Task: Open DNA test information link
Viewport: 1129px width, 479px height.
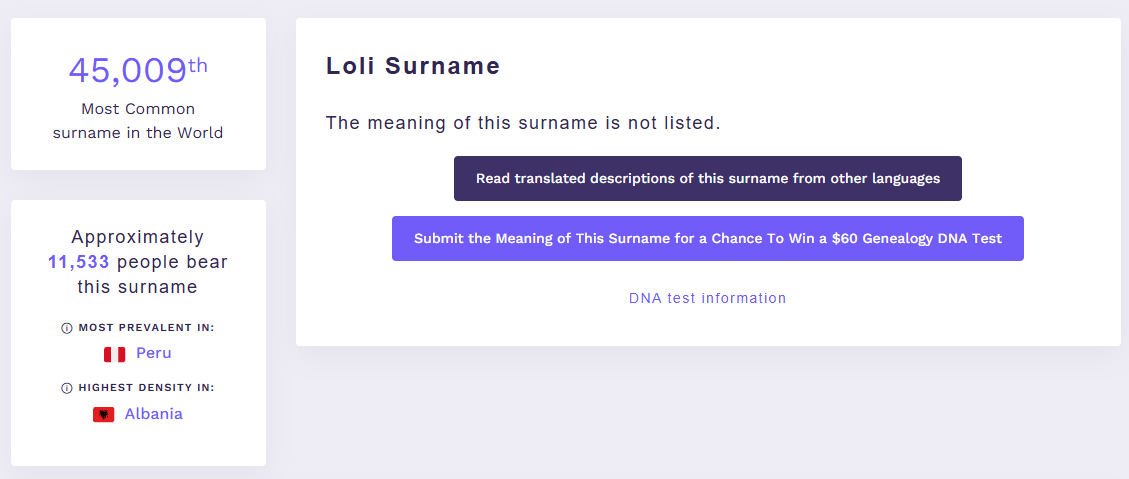Action: pyautogui.click(x=708, y=298)
